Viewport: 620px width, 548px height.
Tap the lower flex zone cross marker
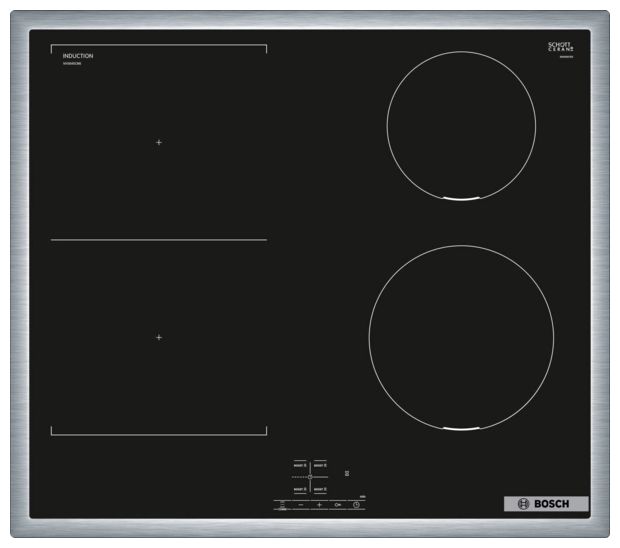click(x=159, y=337)
